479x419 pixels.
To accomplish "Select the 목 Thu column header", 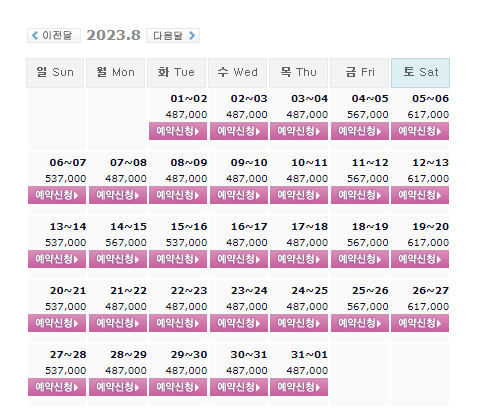I will coord(298,73).
